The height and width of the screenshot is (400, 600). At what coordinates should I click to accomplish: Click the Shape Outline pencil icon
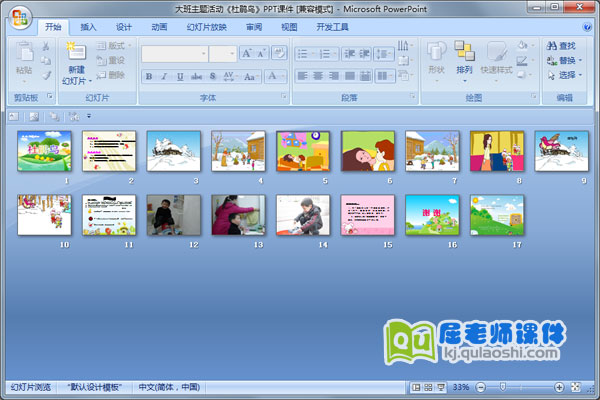523,60
